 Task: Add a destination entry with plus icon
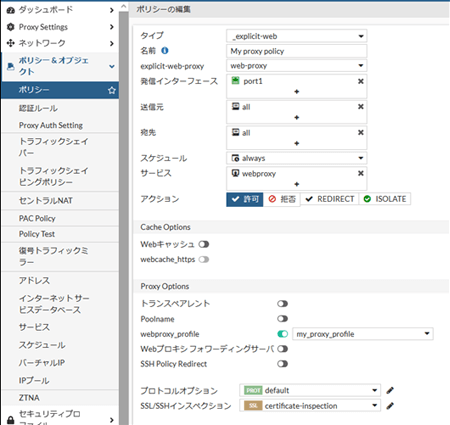coord(297,143)
